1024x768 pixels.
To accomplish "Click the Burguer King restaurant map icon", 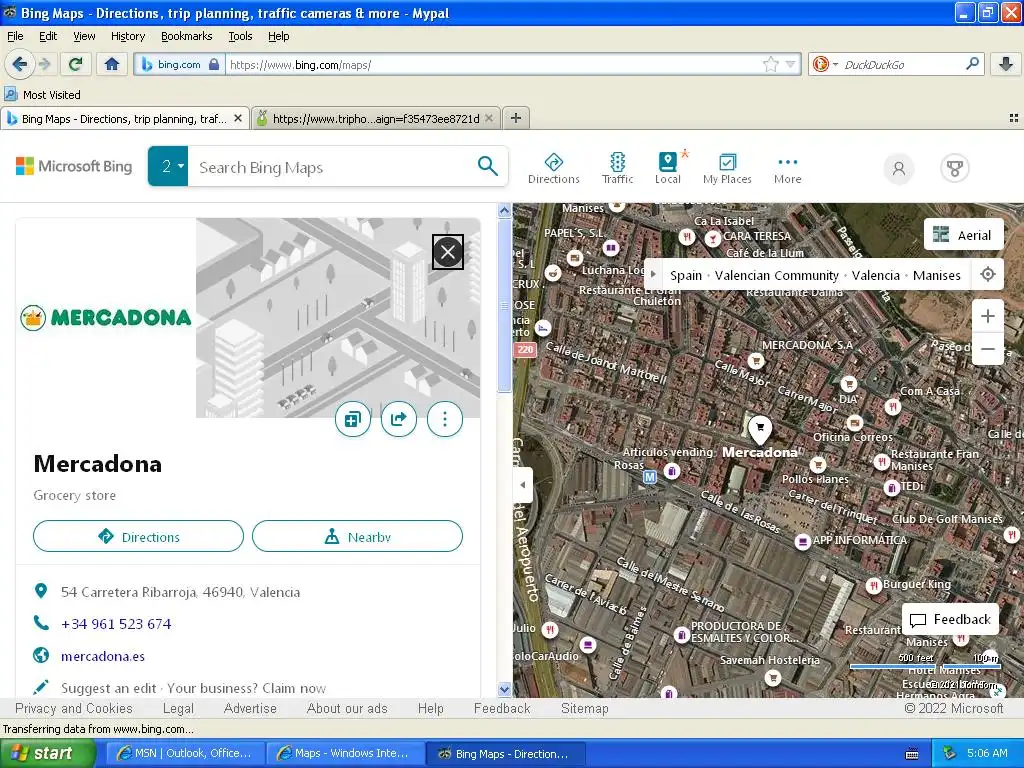I will pos(874,586).
